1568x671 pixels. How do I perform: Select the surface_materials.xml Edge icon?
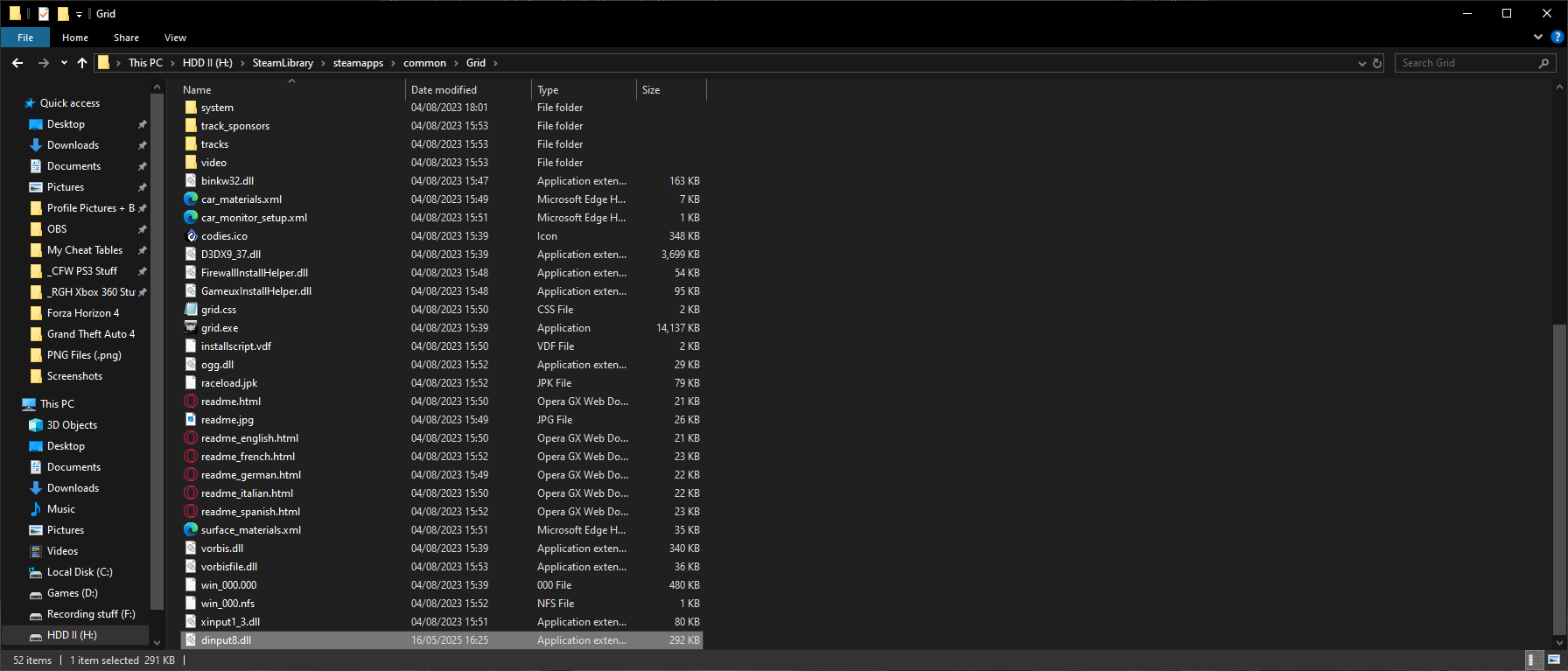click(x=191, y=530)
